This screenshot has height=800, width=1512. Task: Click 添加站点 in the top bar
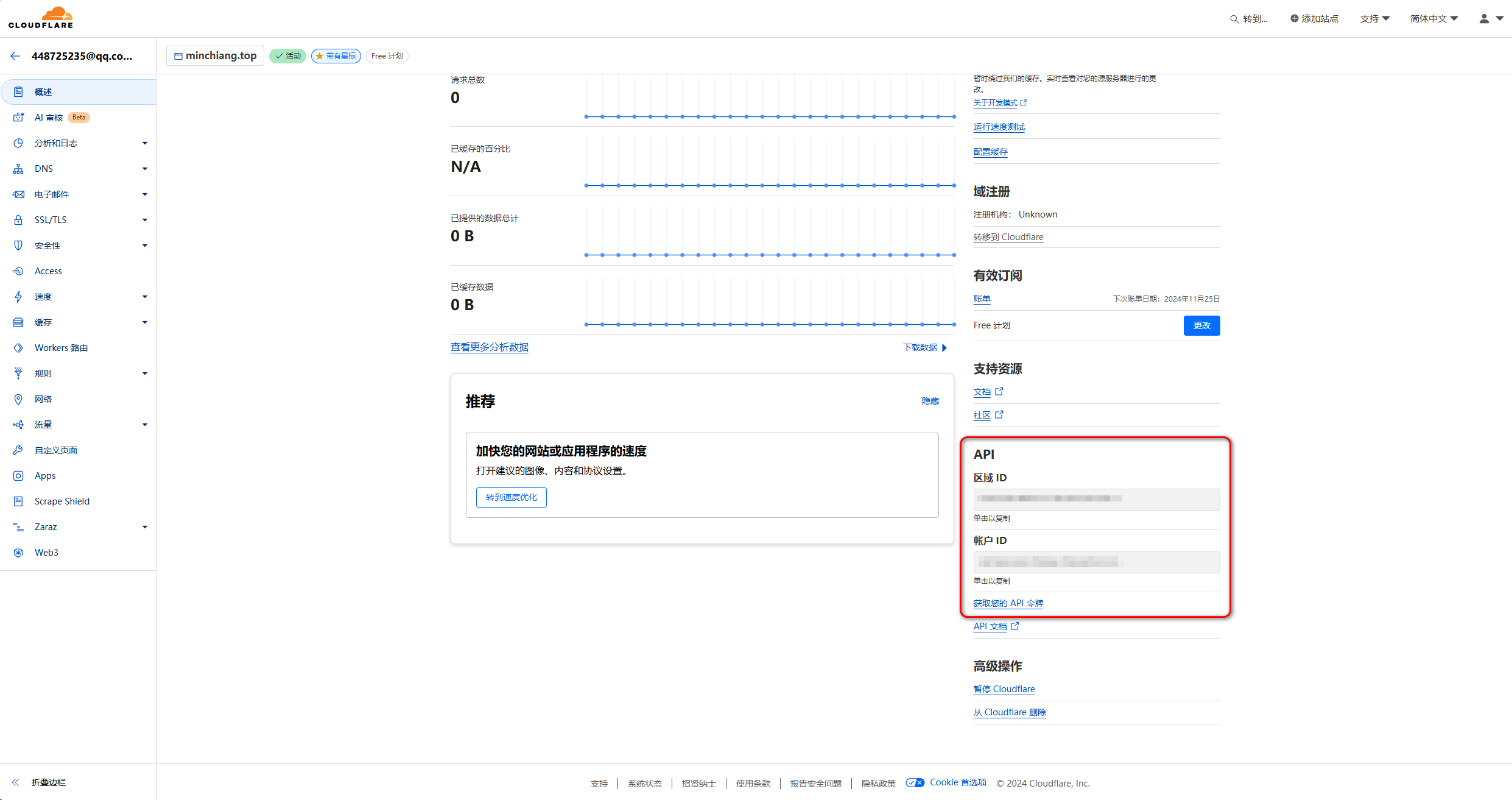click(1314, 19)
